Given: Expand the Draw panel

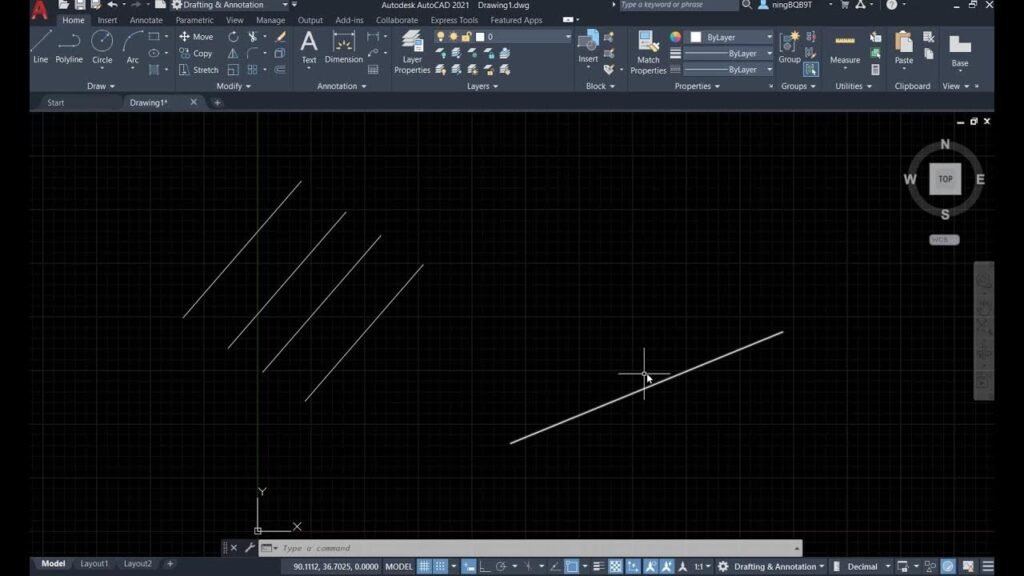Looking at the screenshot, I should 101,86.
